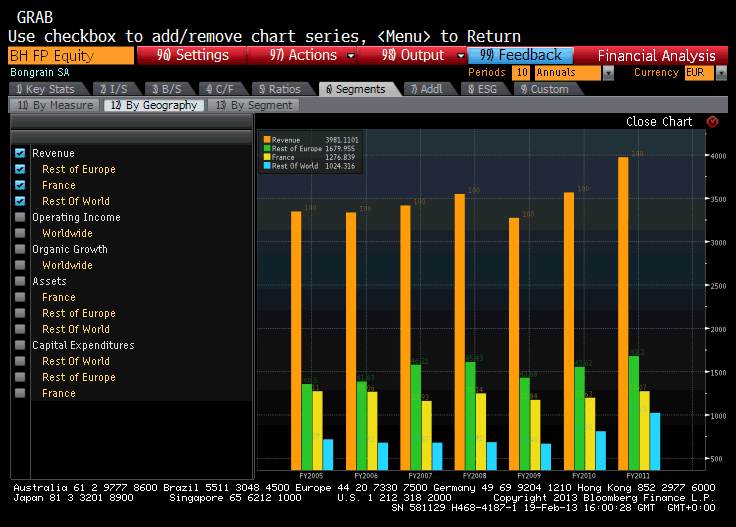
Task: Click the orange FY2009 Revenue bar
Action: [x=514, y=344]
